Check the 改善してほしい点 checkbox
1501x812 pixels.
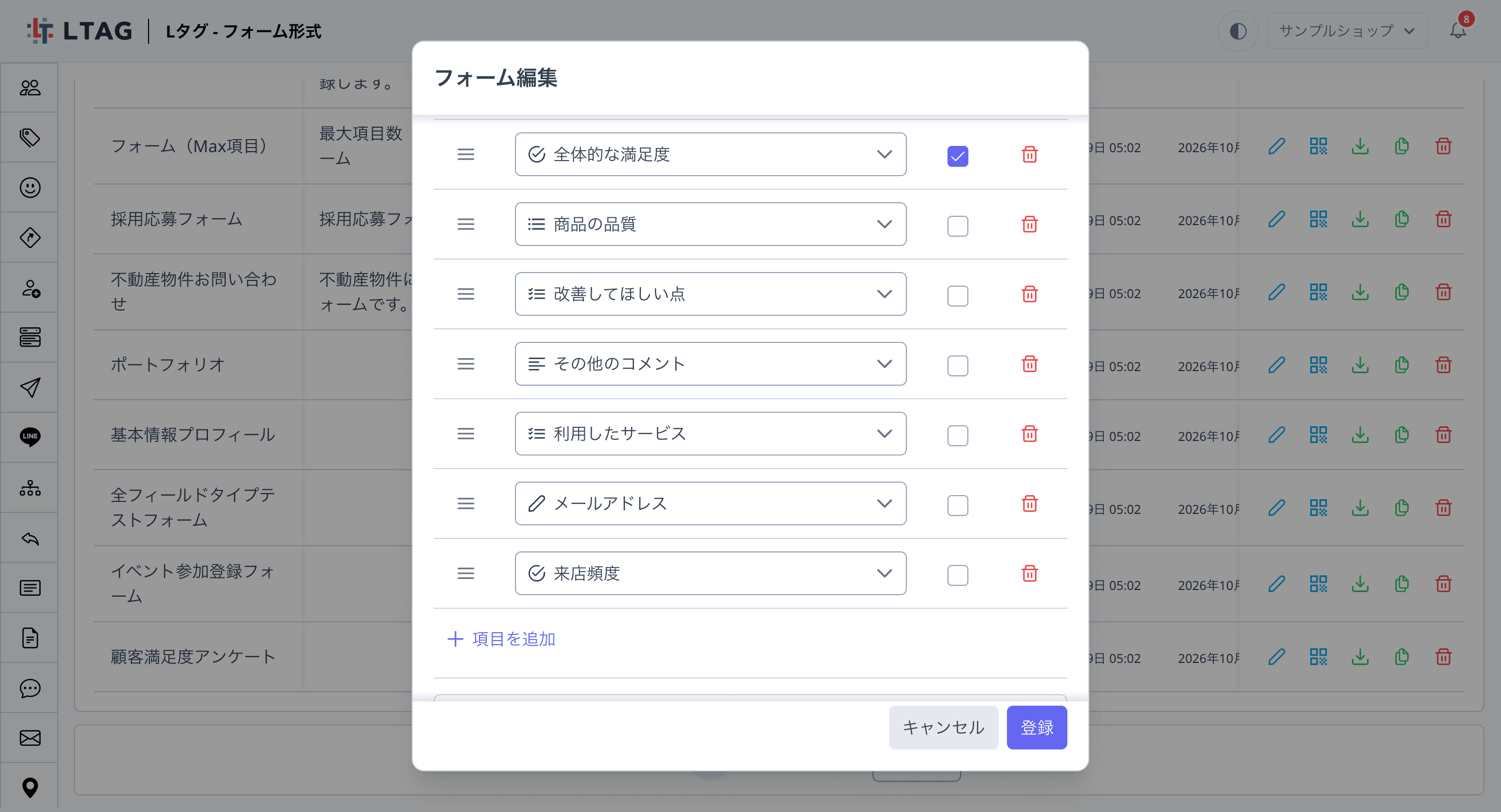coord(957,296)
